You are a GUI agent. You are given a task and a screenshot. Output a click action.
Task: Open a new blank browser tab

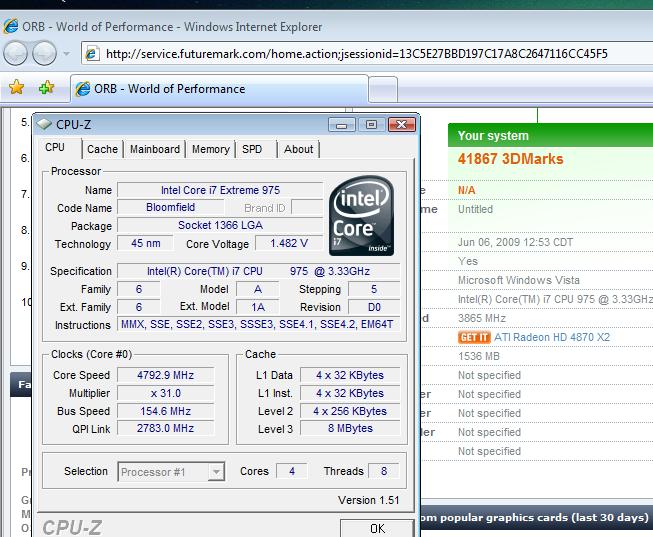point(383,89)
